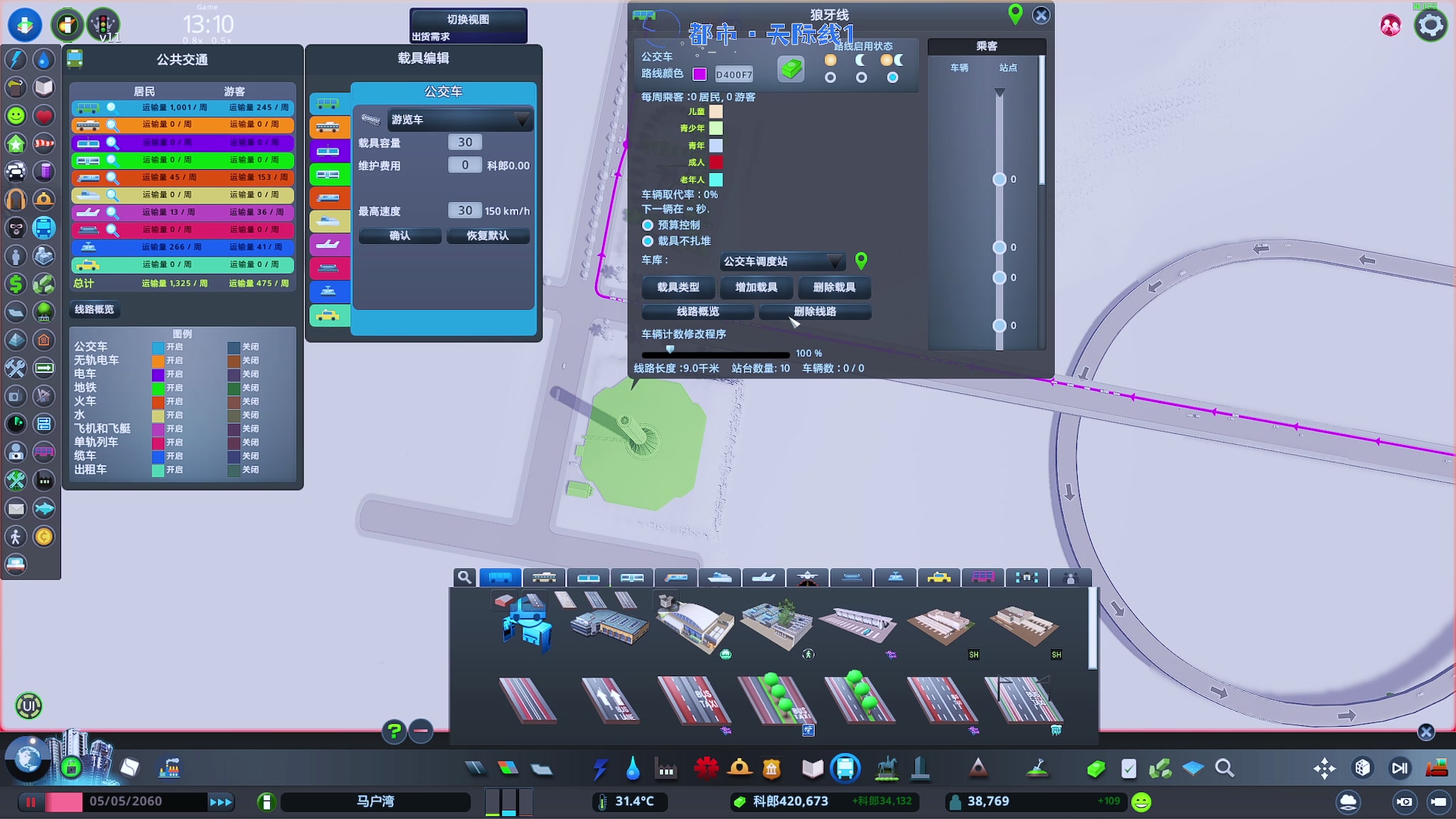Viewport: 1456px width, 819px height.
Task: Open the water services icon in bottom bar
Action: pos(633,769)
